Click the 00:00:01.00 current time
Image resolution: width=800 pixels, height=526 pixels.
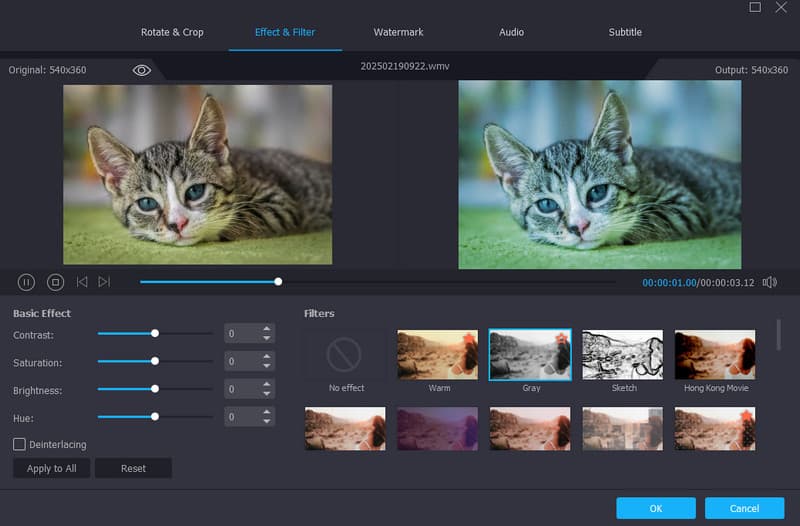point(669,283)
